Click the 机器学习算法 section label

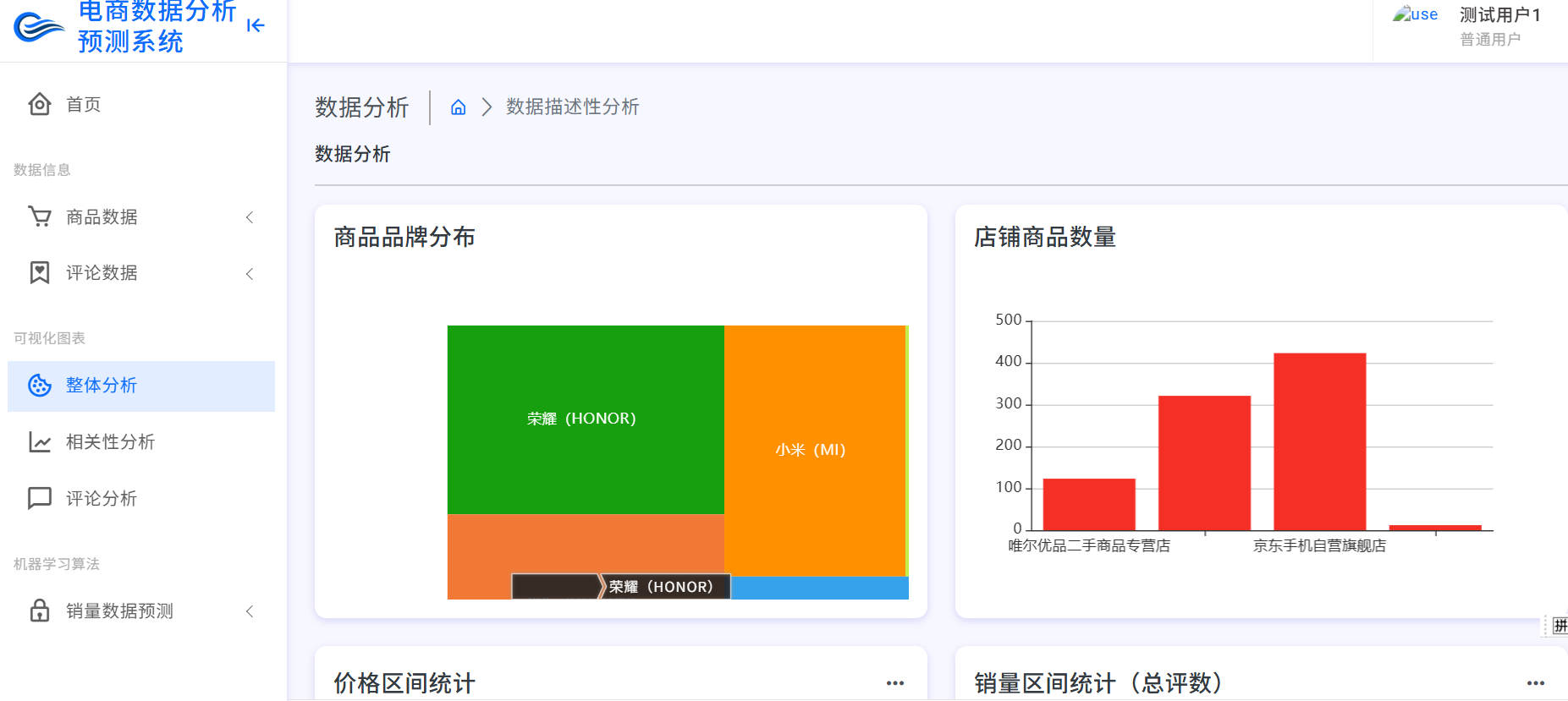click(x=57, y=564)
